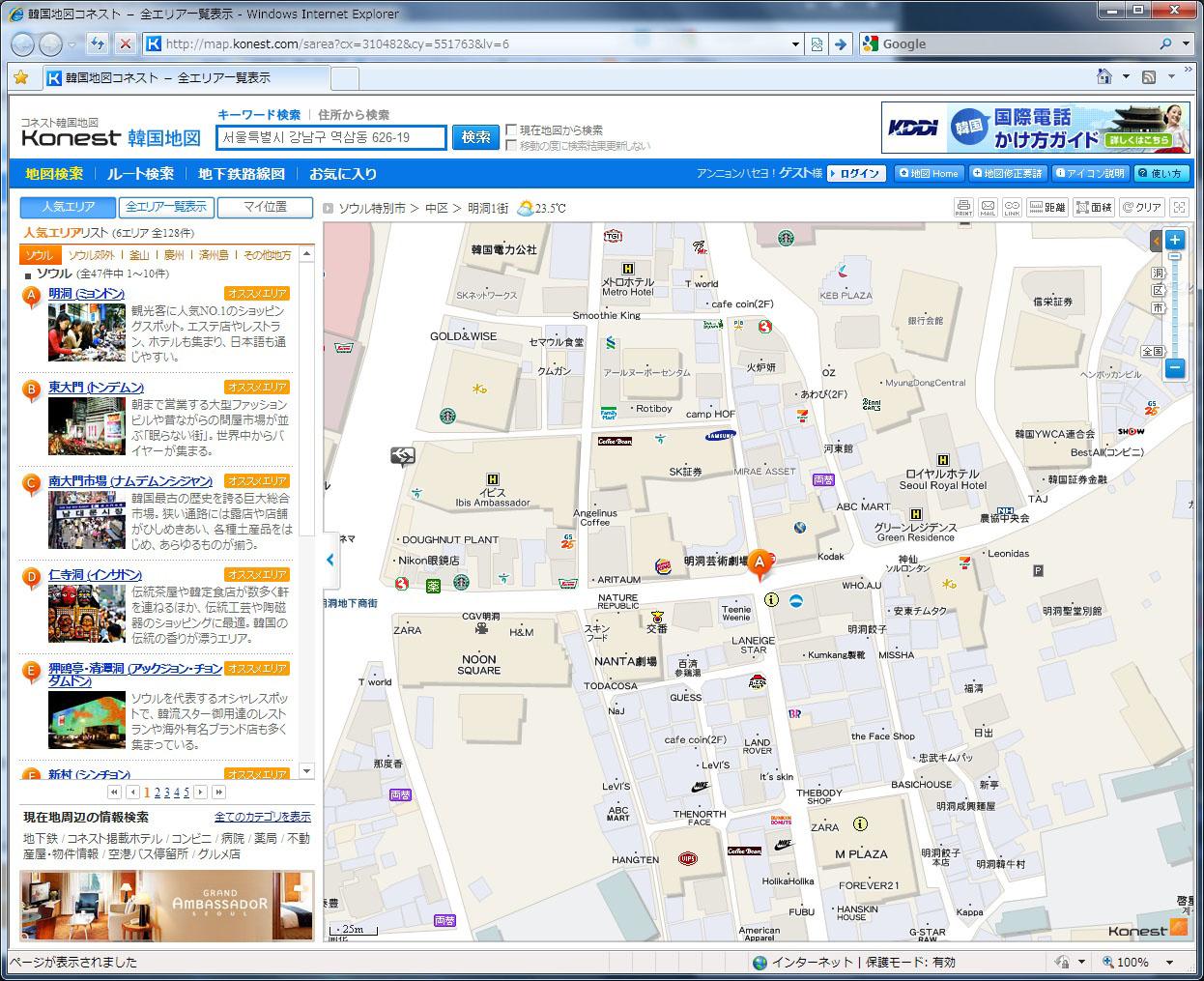Click the orange A marker on map

760,564
